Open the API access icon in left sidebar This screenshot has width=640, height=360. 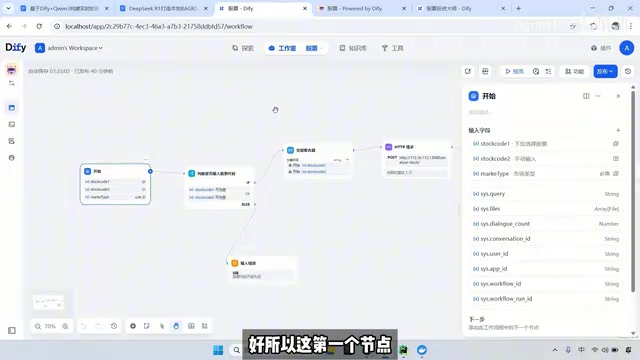[11, 124]
